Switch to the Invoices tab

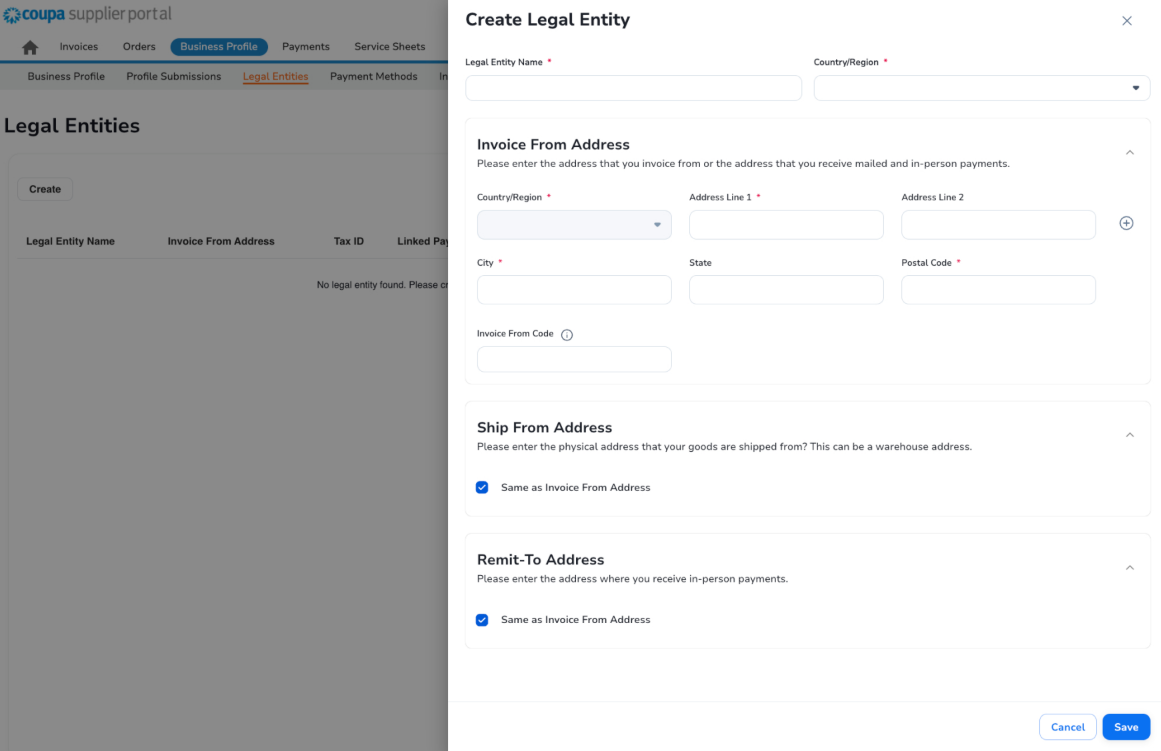[78, 46]
